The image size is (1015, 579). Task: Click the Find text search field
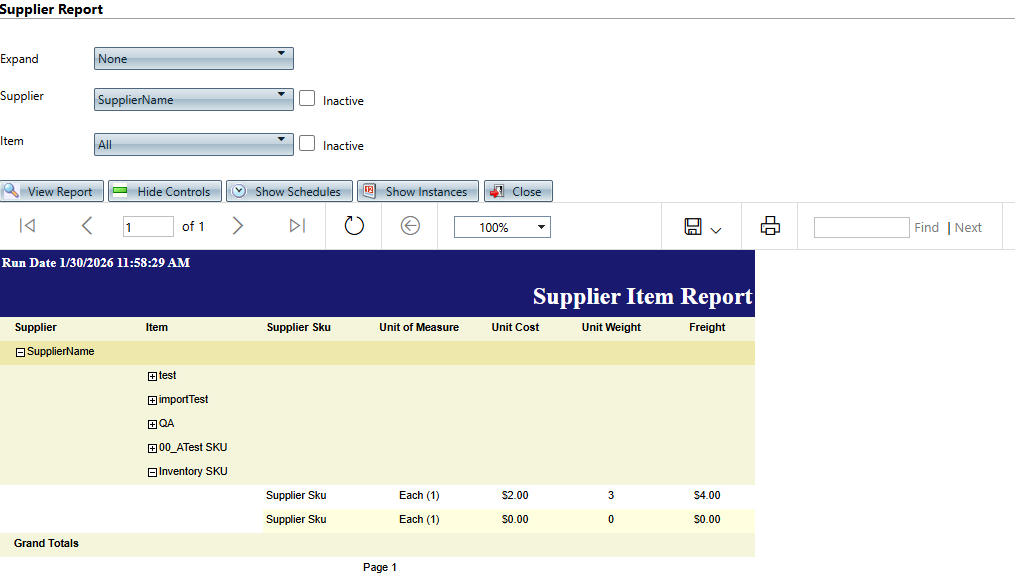pos(861,227)
